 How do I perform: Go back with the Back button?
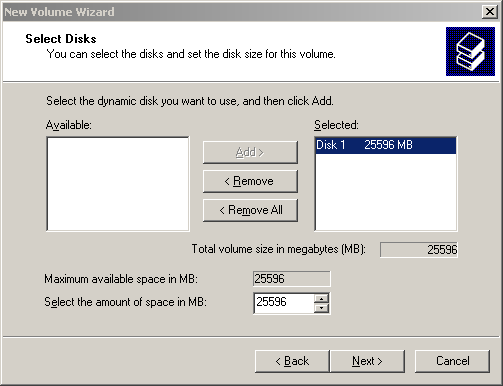(x=292, y=361)
